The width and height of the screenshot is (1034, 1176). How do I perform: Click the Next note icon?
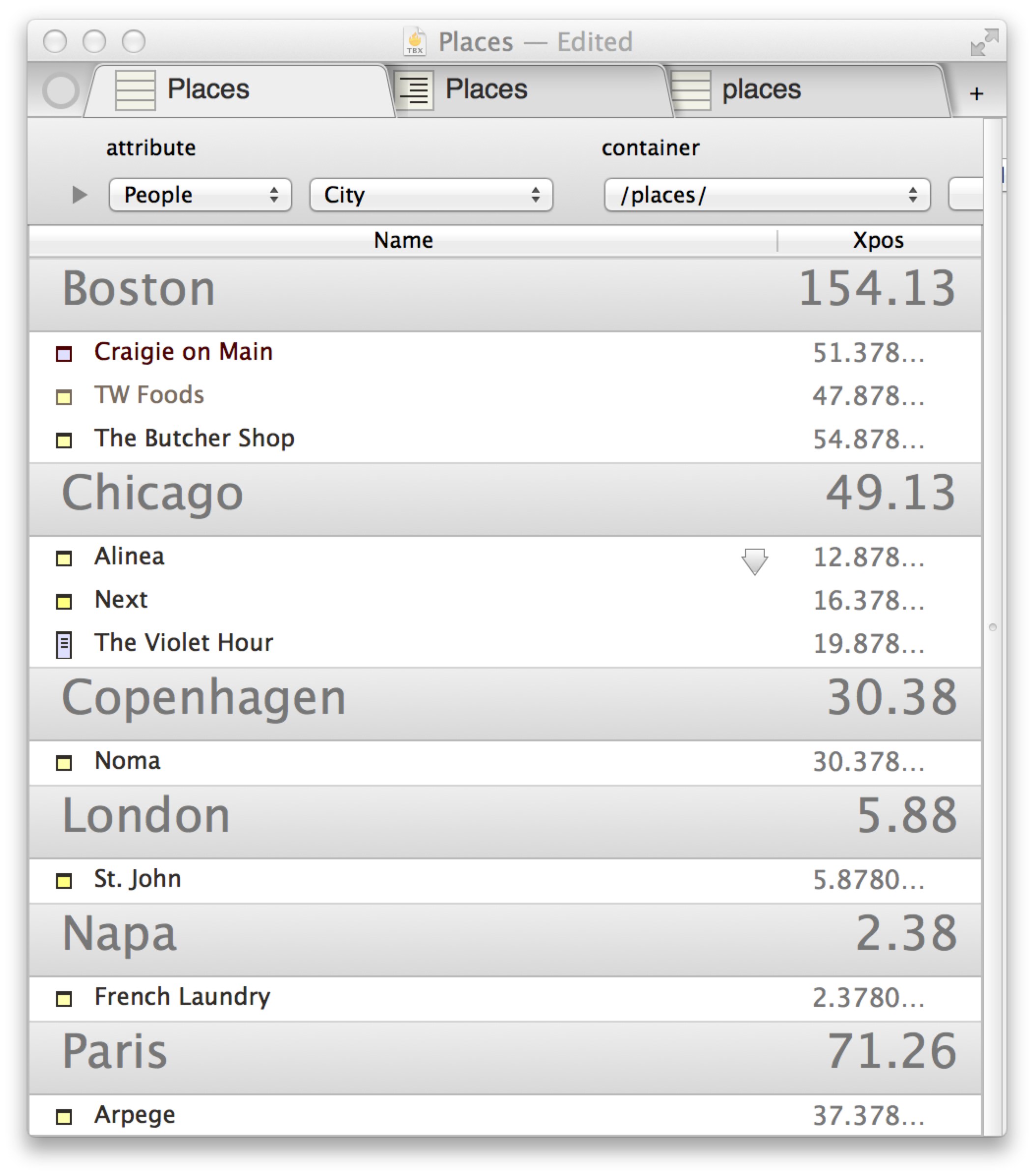[x=64, y=601]
